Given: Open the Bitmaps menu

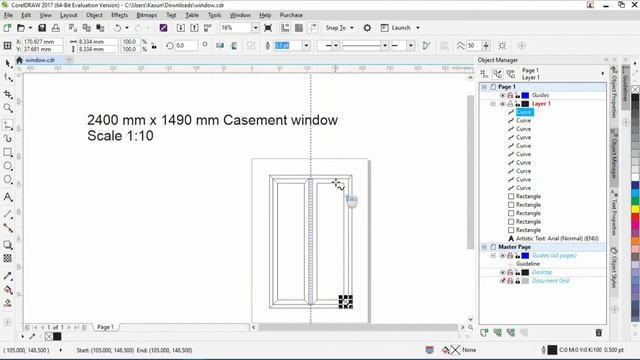Looking at the screenshot, I should tap(147, 15).
